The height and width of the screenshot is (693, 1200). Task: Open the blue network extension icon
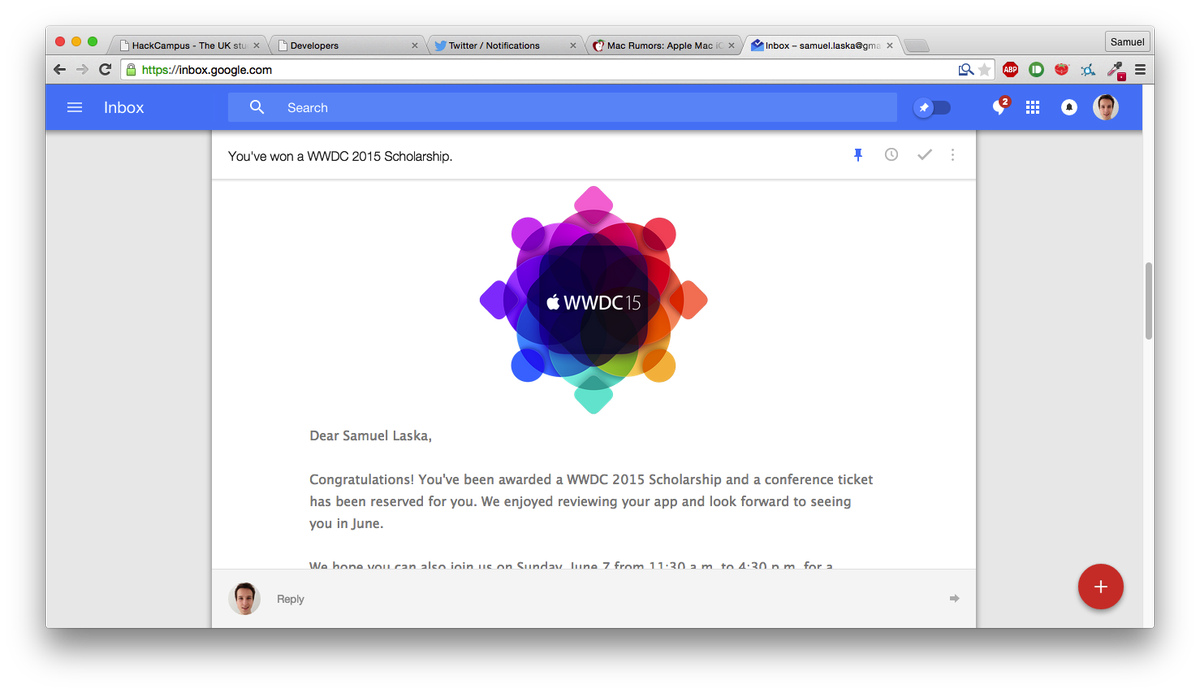[x=1088, y=70]
